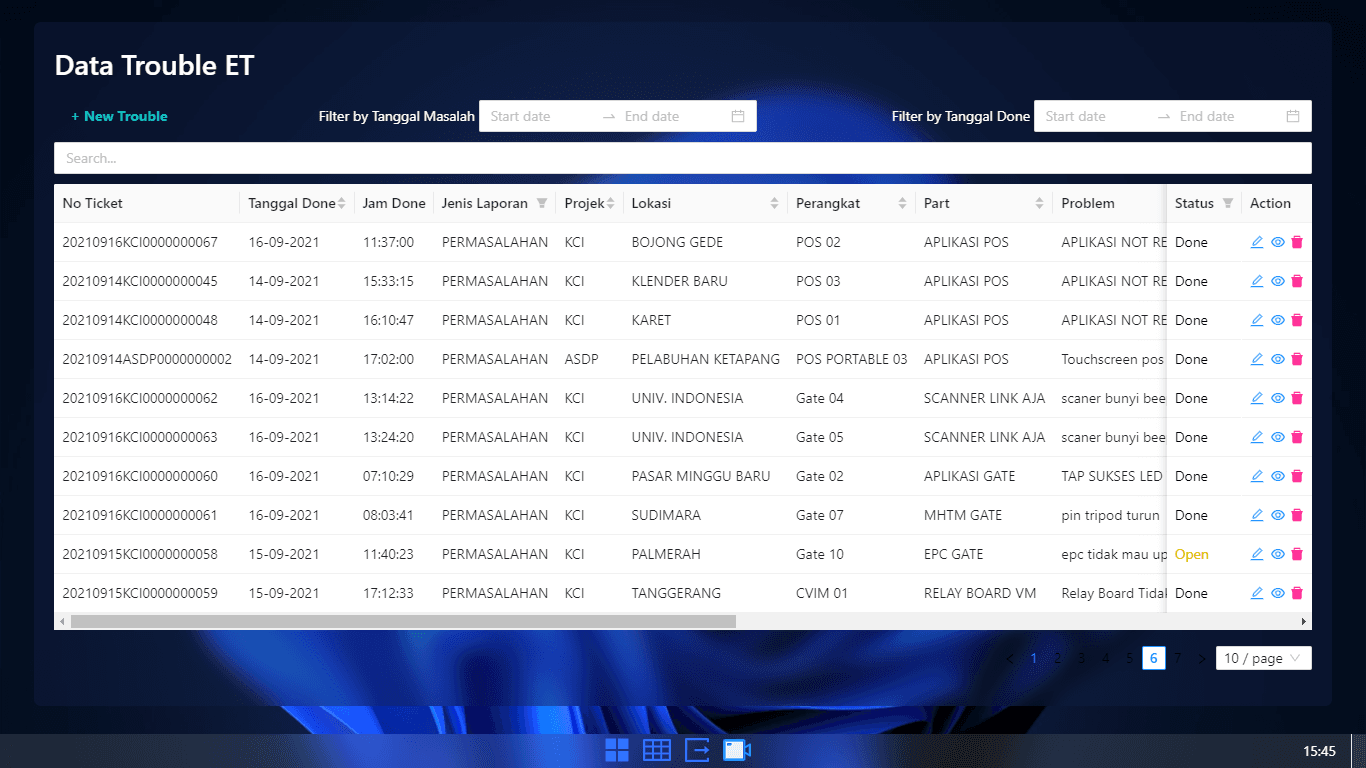The width and height of the screenshot is (1366, 768).
Task: Show details of PELABUHAN KETAPANG ticket via eye
Action: tap(1277, 359)
